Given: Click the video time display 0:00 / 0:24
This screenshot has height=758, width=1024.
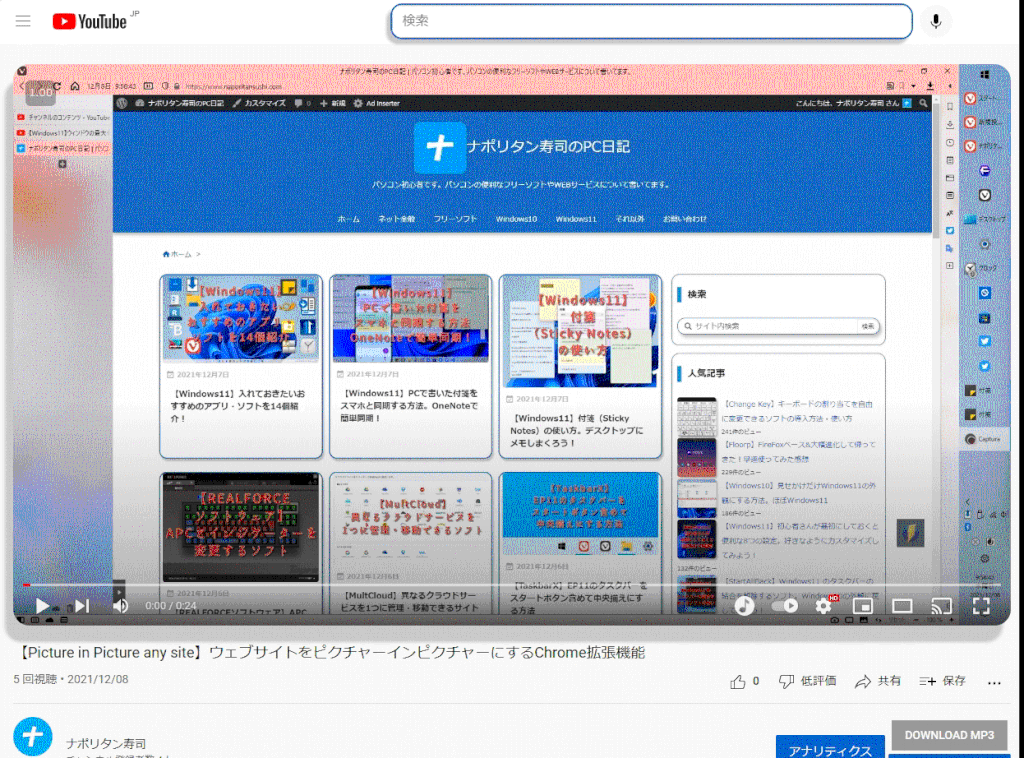Looking at the screenshot, I should 171,606.
